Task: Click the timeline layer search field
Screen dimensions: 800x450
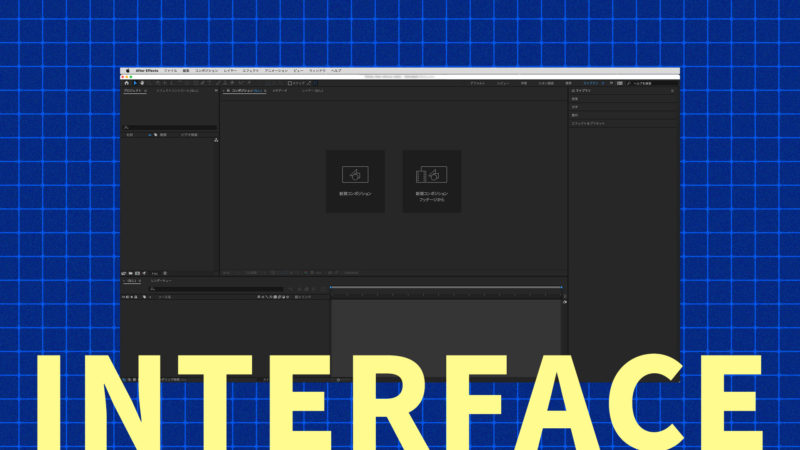Action: point(216,289)
